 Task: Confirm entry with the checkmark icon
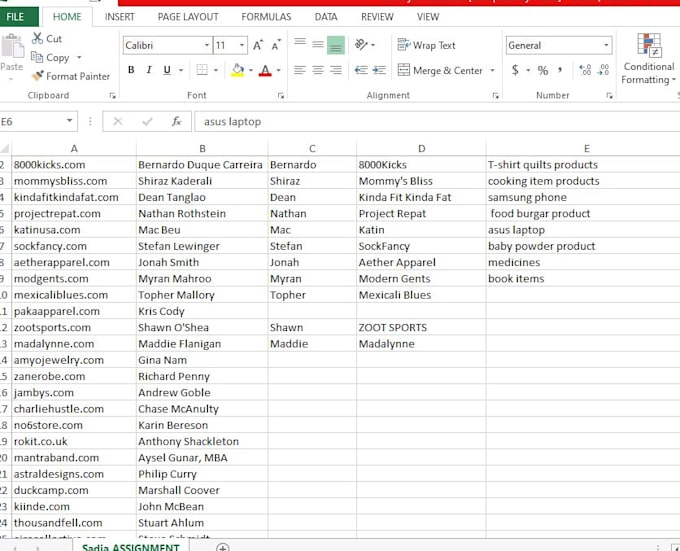tap(147, 121)
